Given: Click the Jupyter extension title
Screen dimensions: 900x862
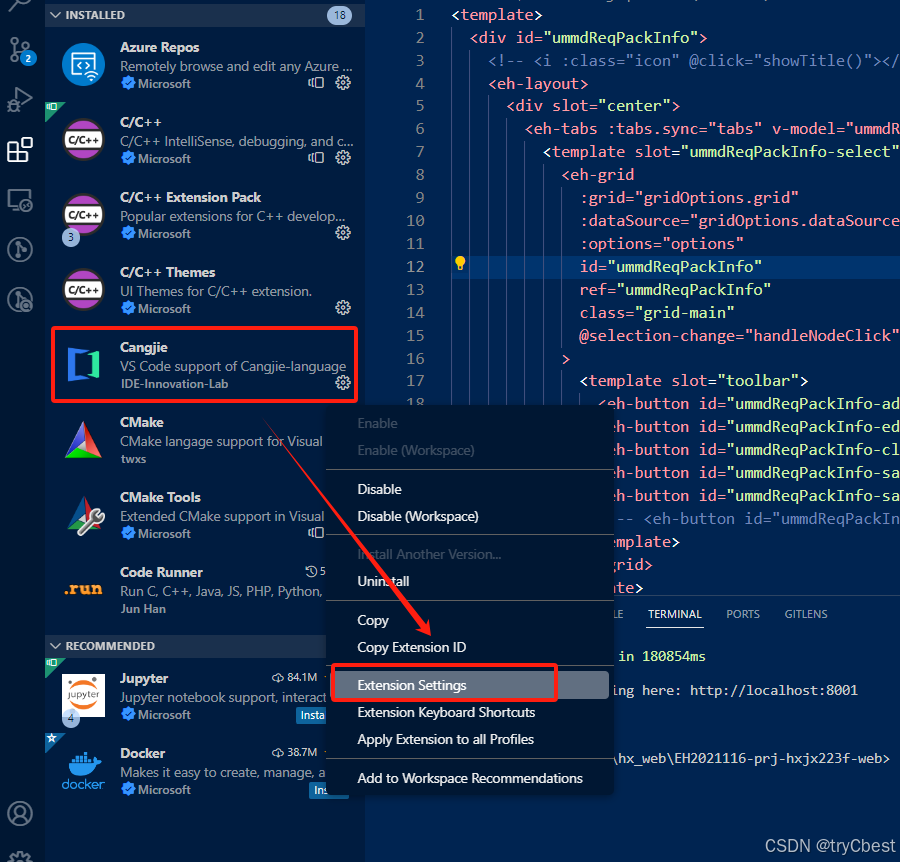Looking at the screenshot, I should click(144, 678).
